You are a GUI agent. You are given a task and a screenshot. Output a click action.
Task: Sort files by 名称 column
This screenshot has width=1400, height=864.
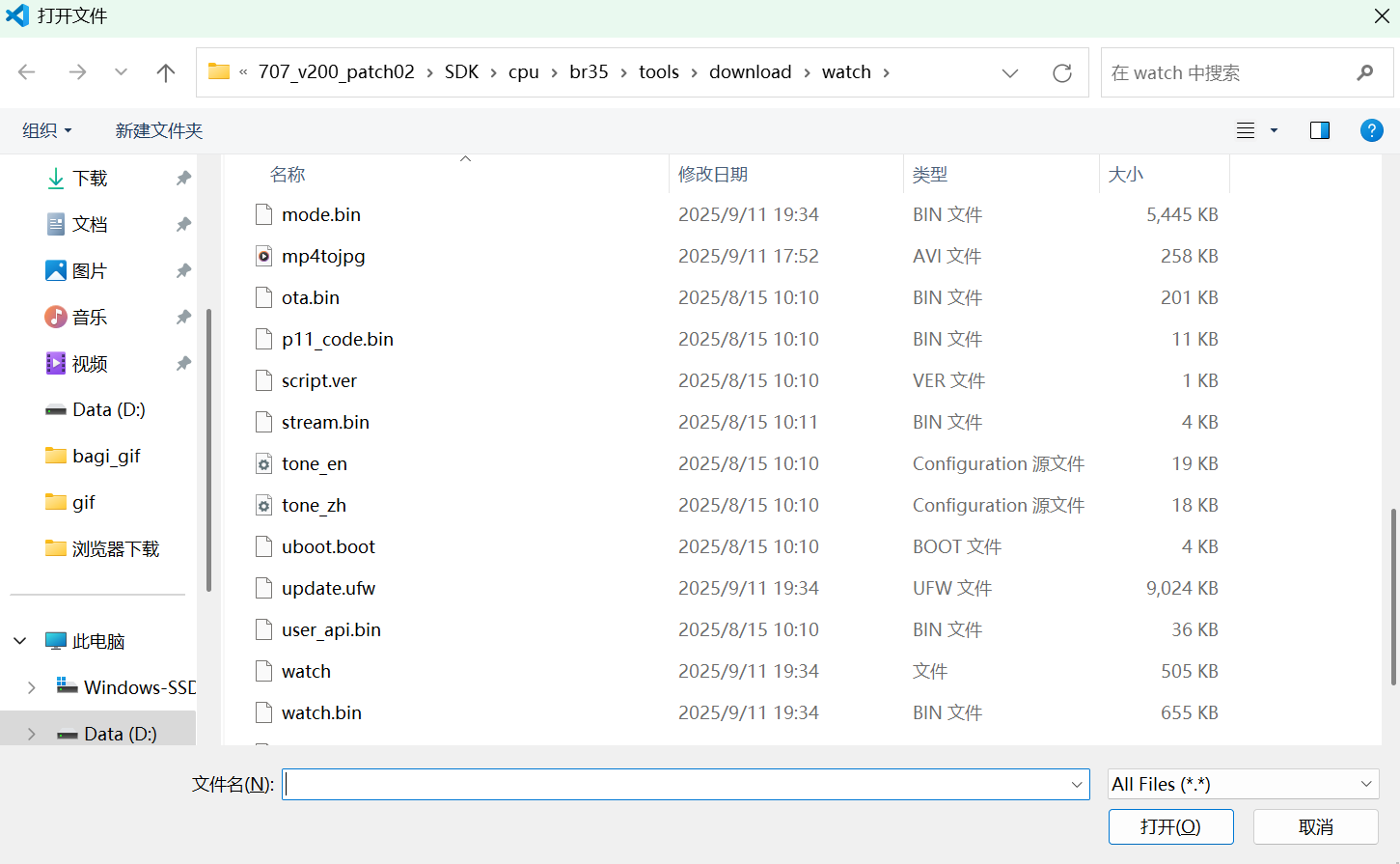point(288,175)
